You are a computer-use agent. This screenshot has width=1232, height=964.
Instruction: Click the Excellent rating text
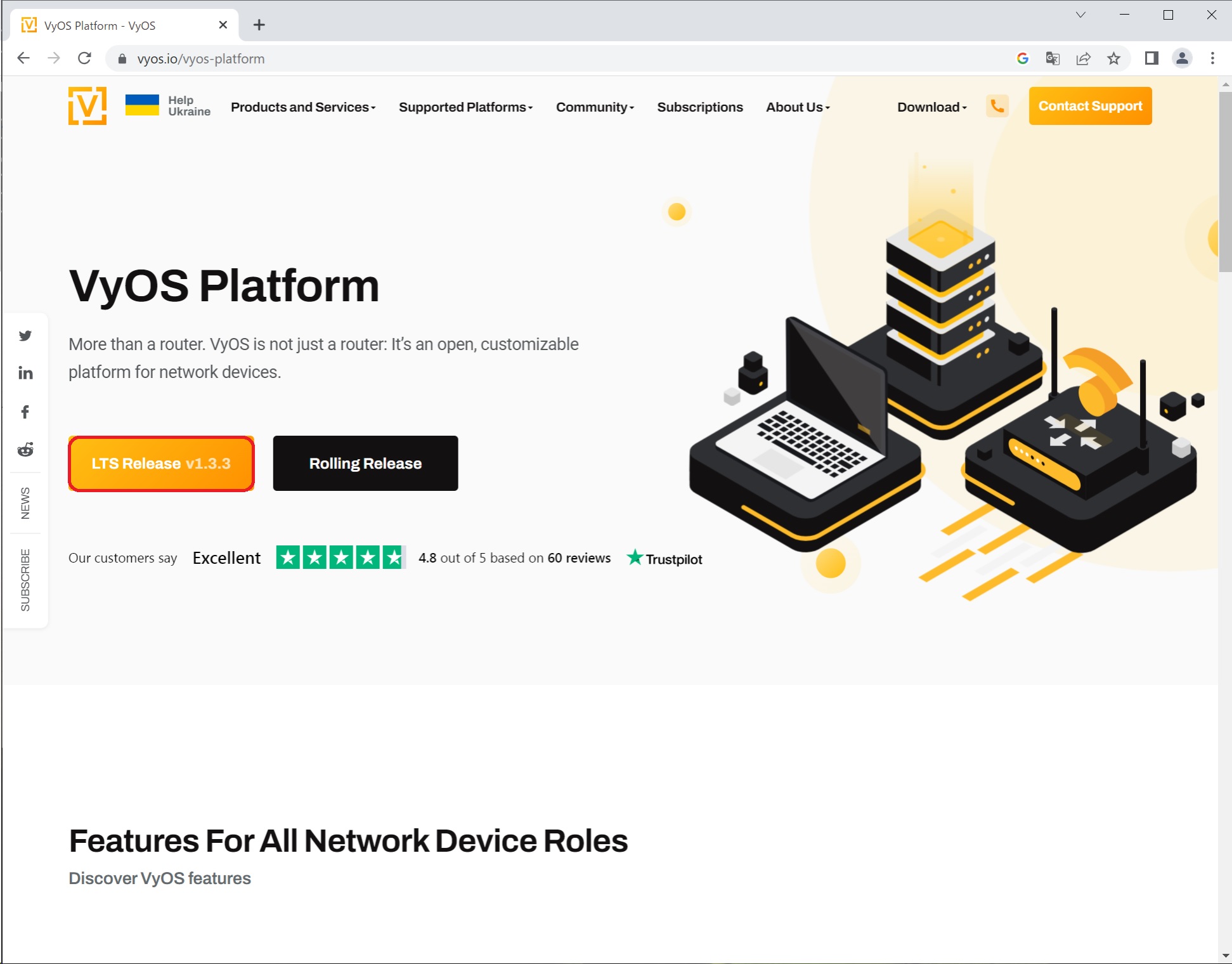tap(226, 558)
